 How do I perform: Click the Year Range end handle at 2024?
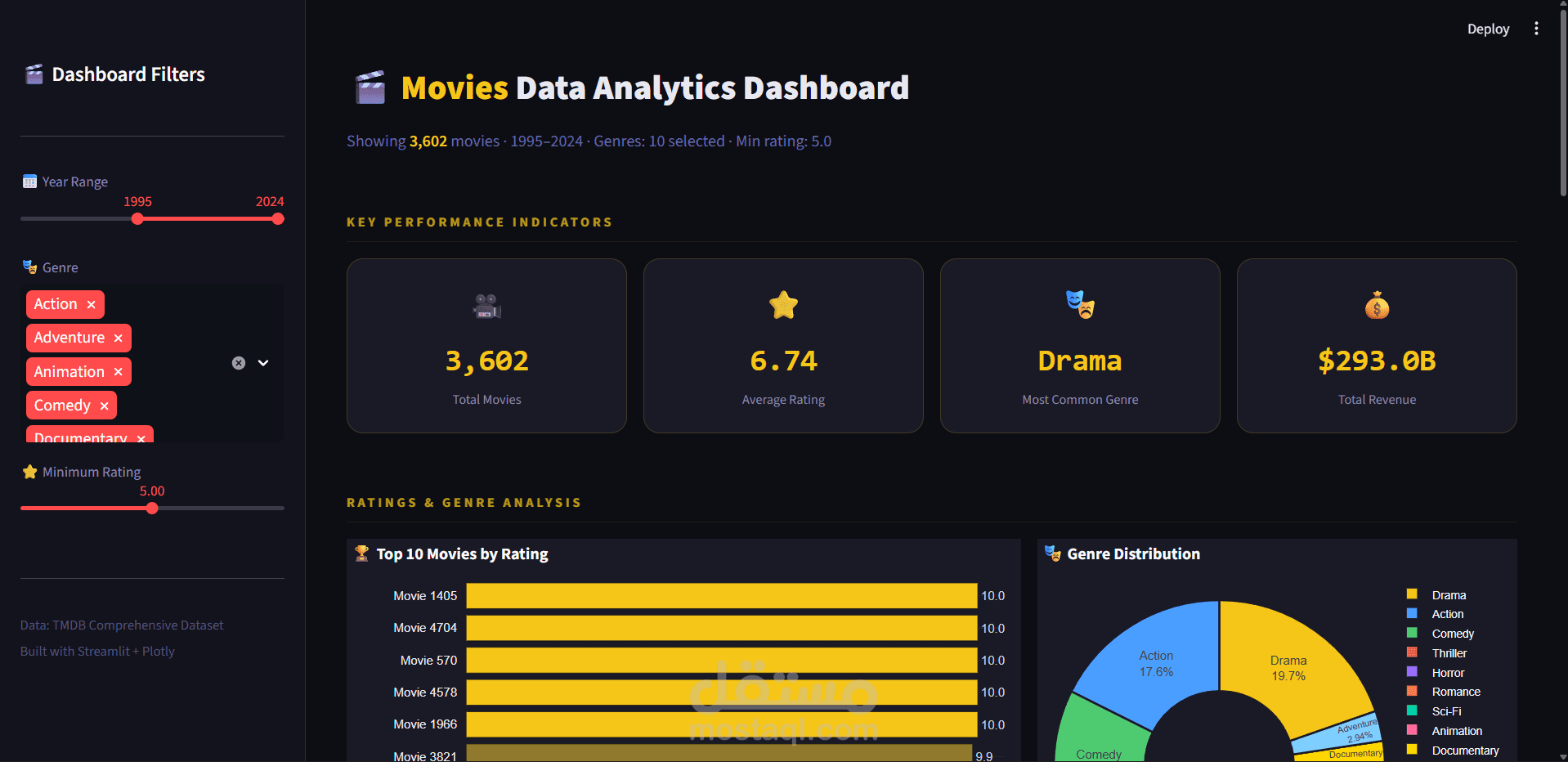point(278,219)
